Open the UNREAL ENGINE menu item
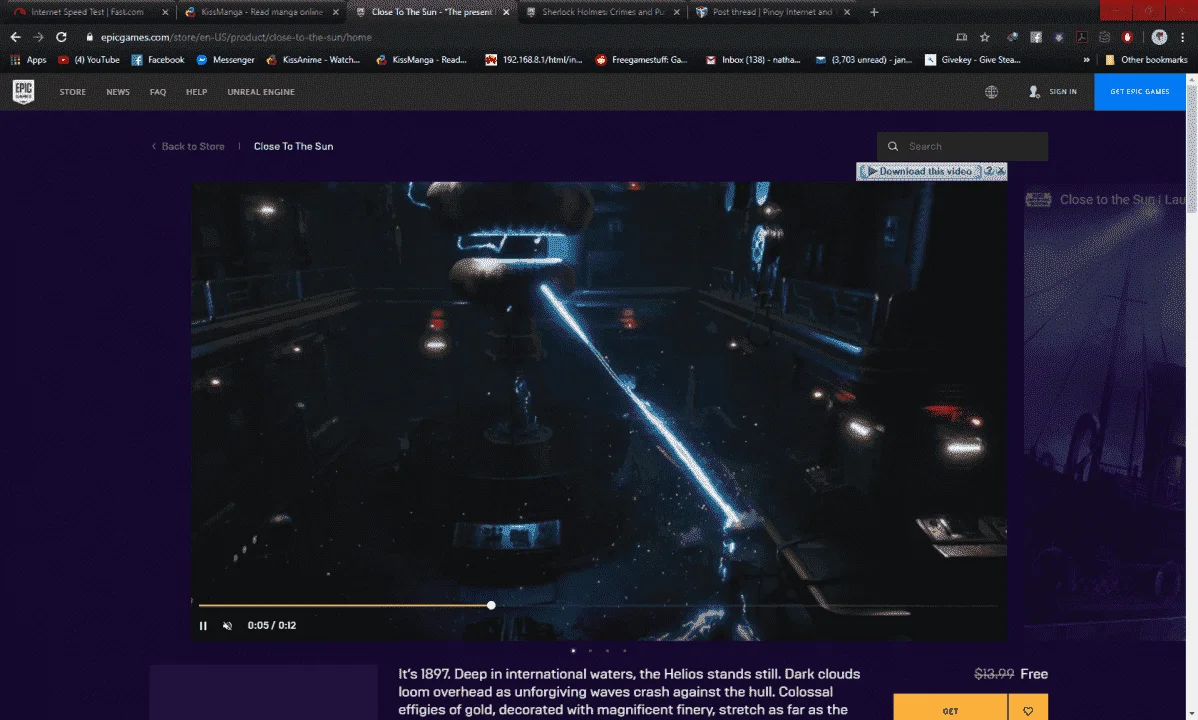 (261, 92)
